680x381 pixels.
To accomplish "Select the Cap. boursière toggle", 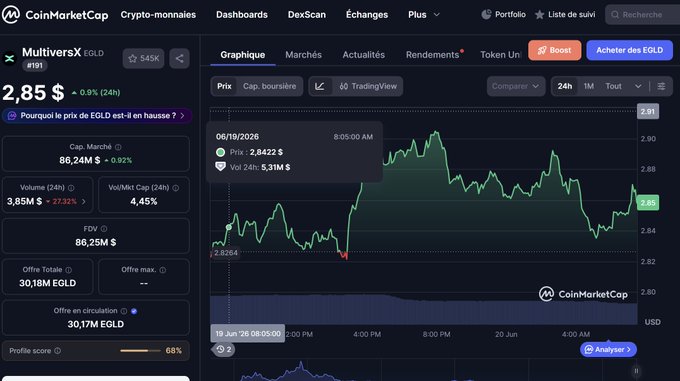I will (x=269, y=86).
